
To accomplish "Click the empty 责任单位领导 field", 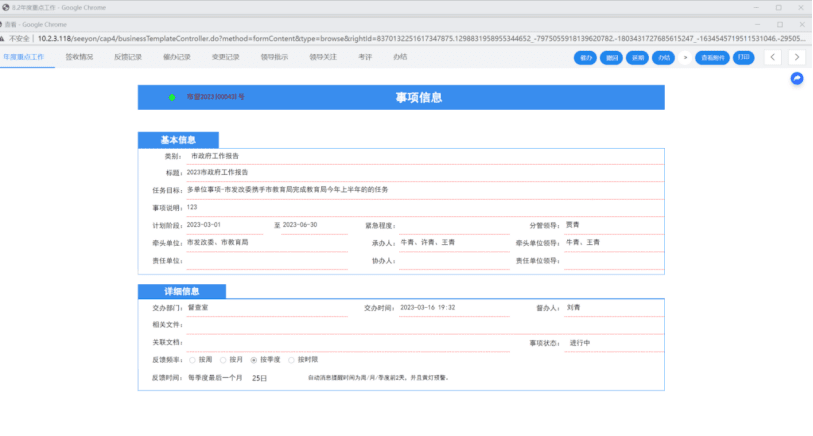I will click(614, 261).
